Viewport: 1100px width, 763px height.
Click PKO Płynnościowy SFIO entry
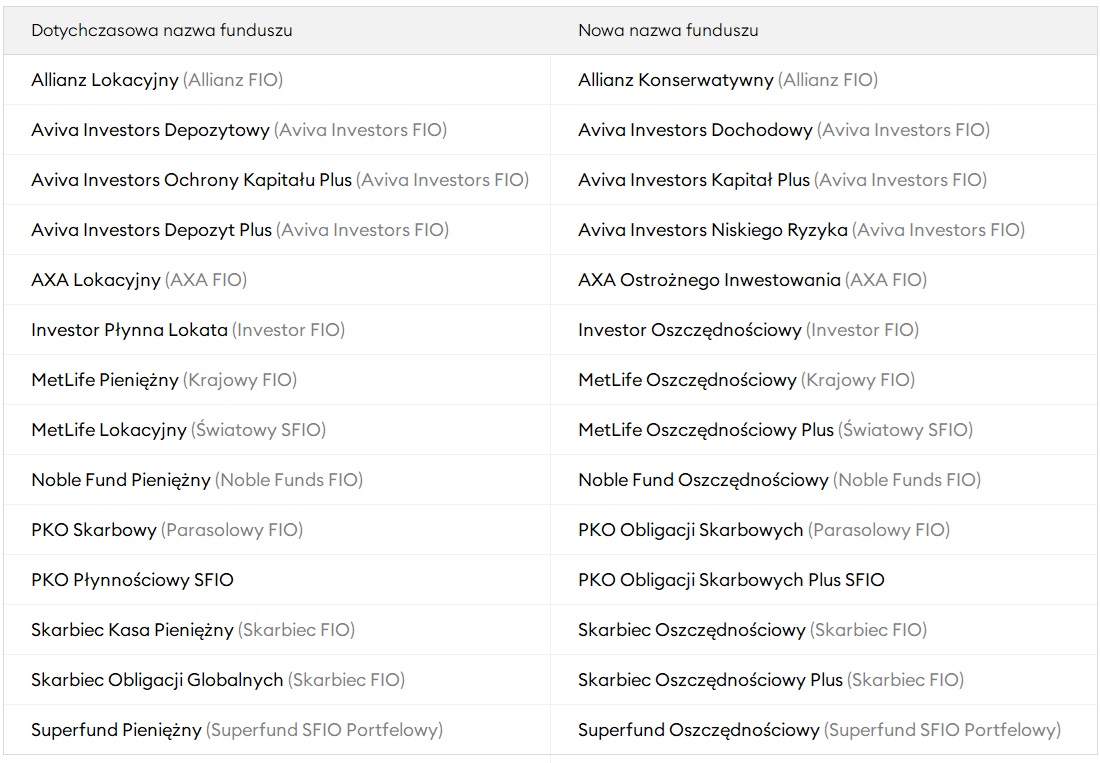(133, 579)
